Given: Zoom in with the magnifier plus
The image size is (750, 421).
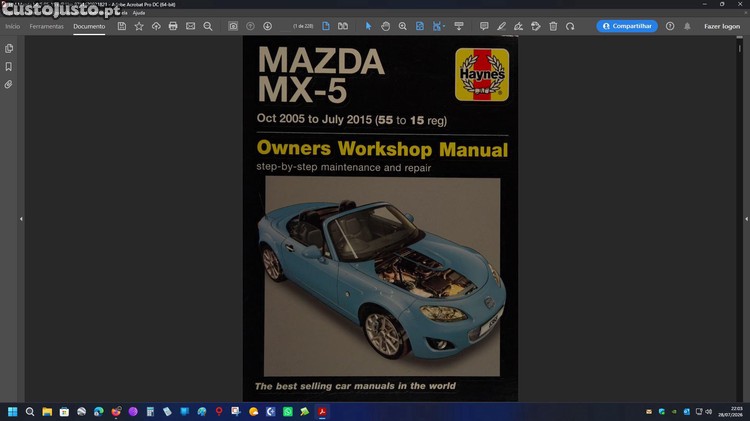Looking at the screenshot, I should pyautogui.click(x=403, y=26).
